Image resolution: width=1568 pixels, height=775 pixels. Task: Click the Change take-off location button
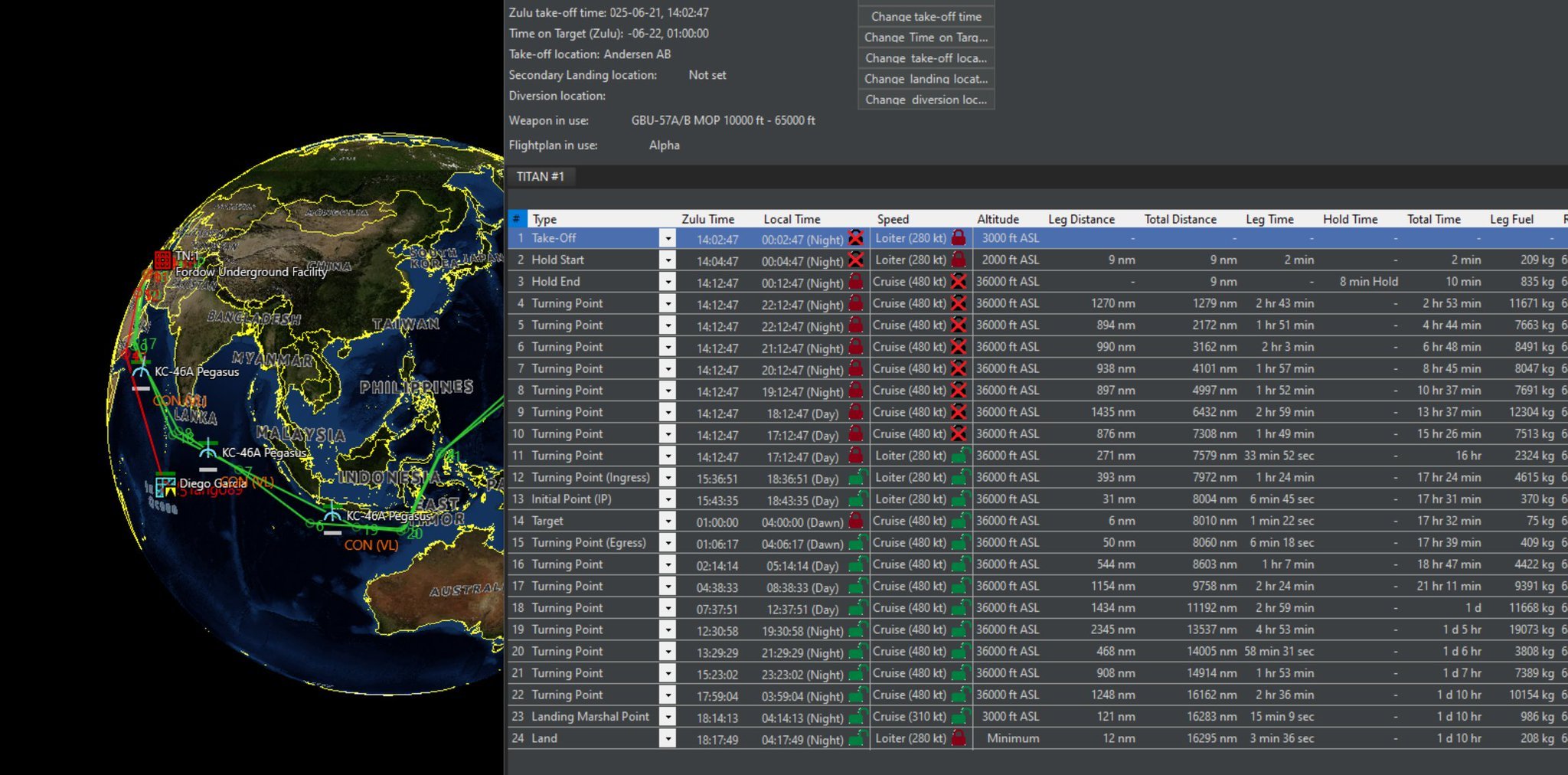(x=926, y=57)
